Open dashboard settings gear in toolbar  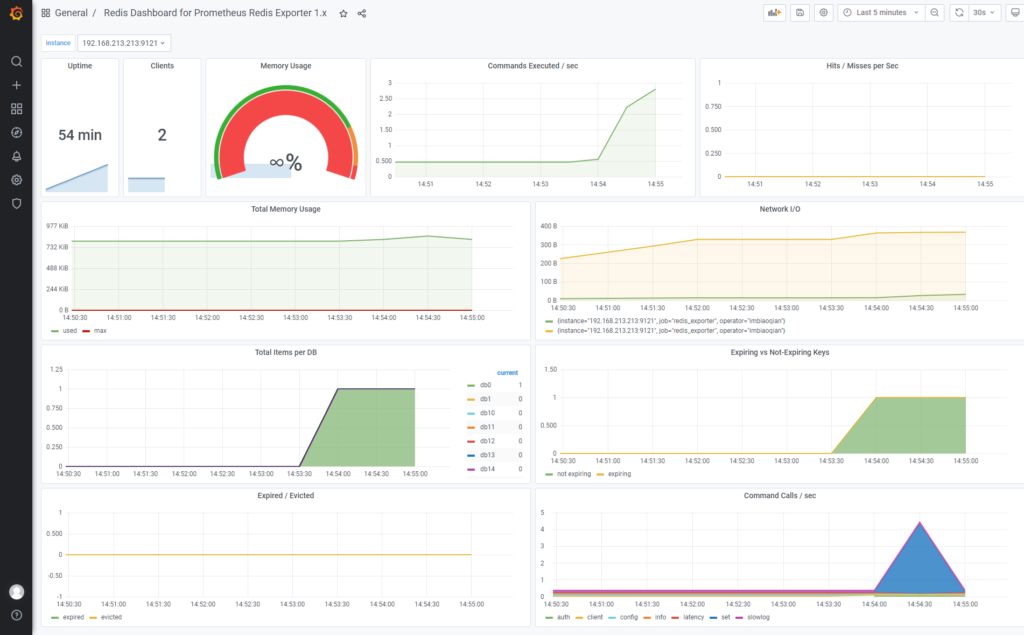coord(823,13)
